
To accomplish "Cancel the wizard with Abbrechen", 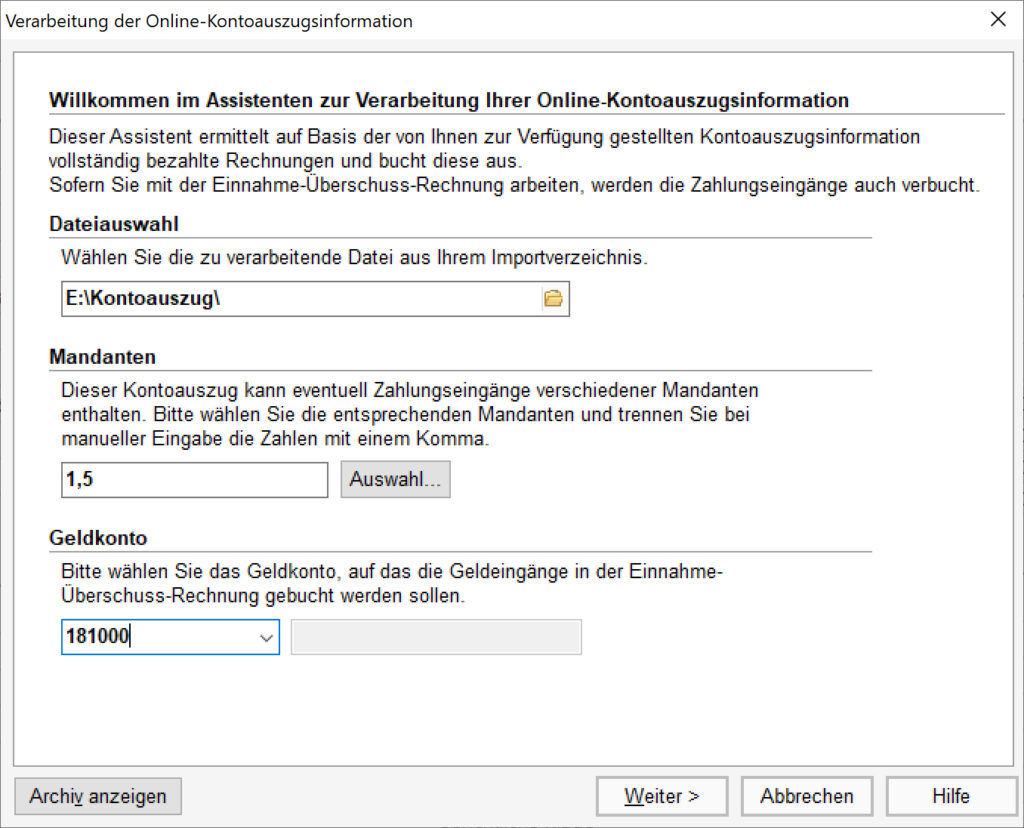I will (806, 796).
